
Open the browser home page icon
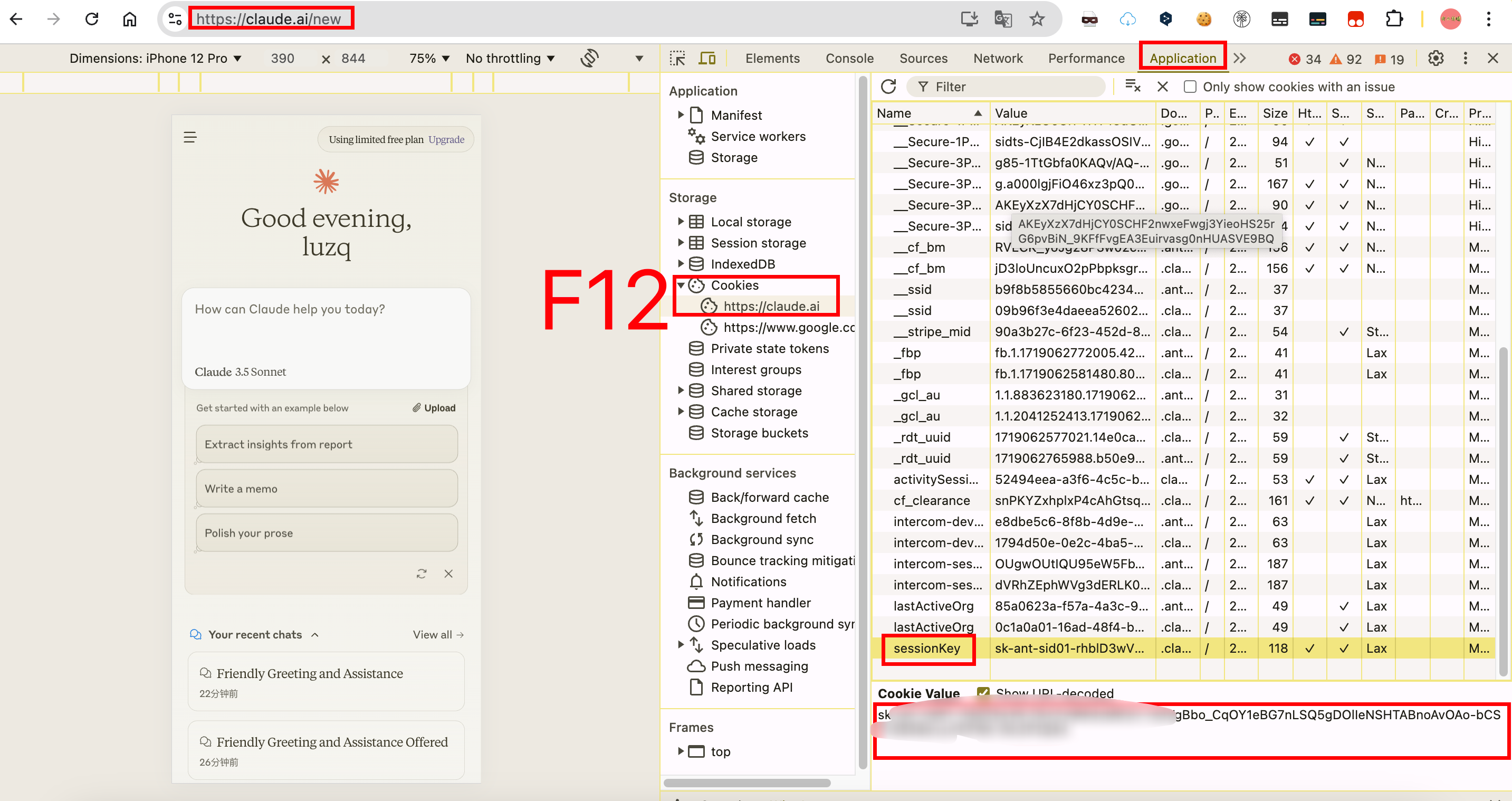pyautogui.click(x=129, y=19)
